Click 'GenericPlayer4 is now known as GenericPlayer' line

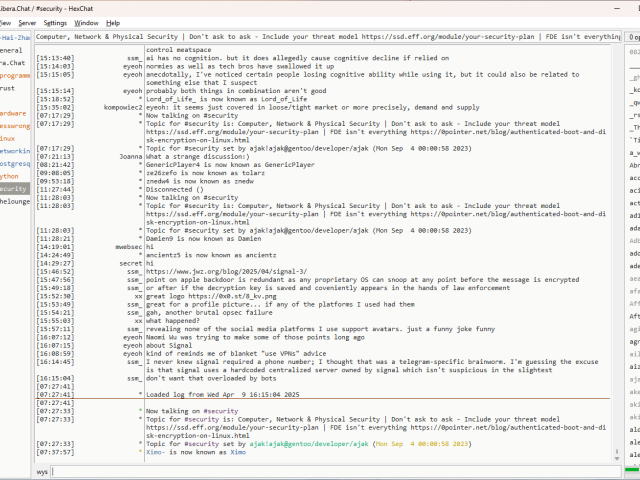230,164
